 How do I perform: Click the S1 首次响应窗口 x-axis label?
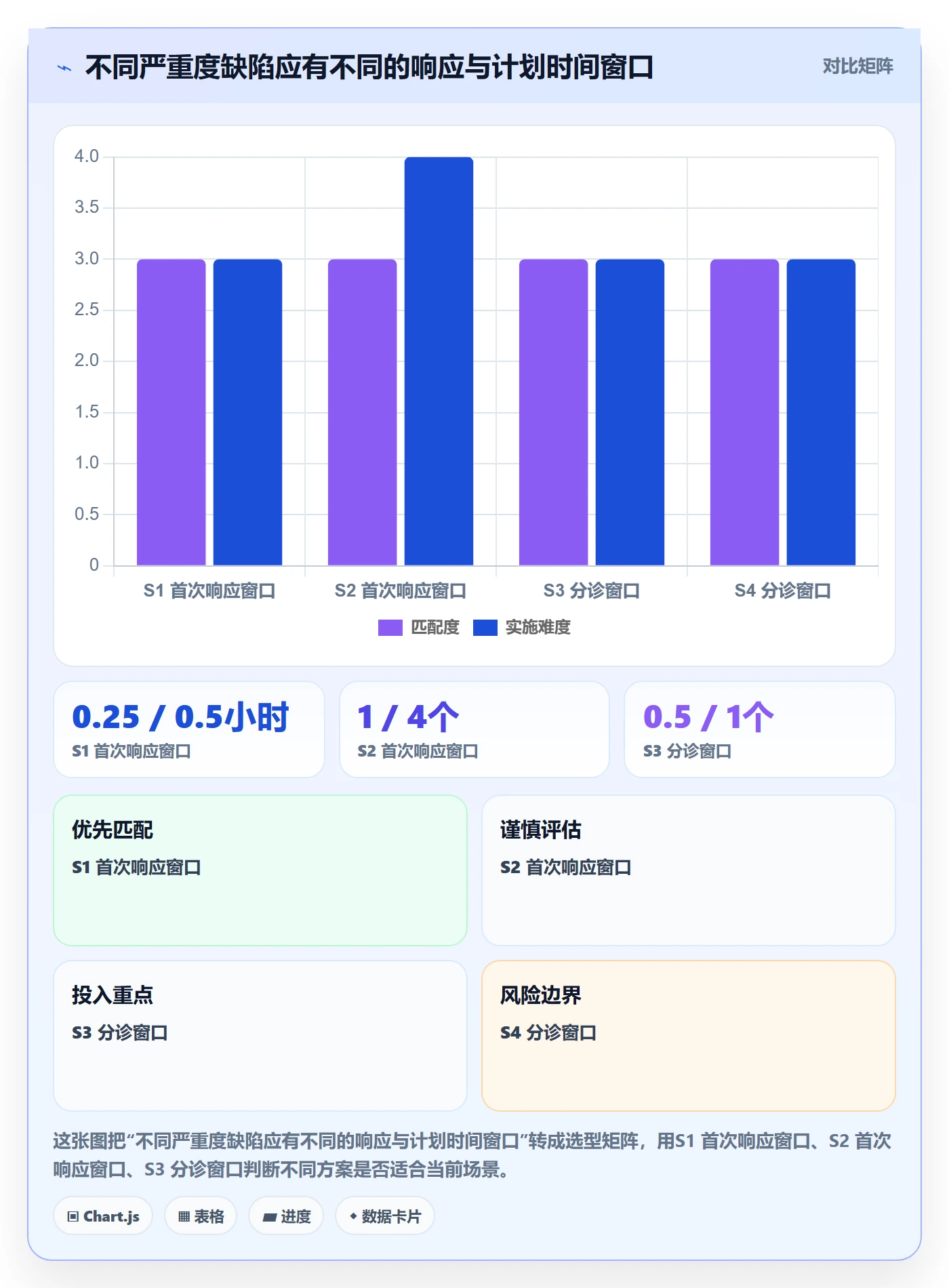tap(209, 590)
